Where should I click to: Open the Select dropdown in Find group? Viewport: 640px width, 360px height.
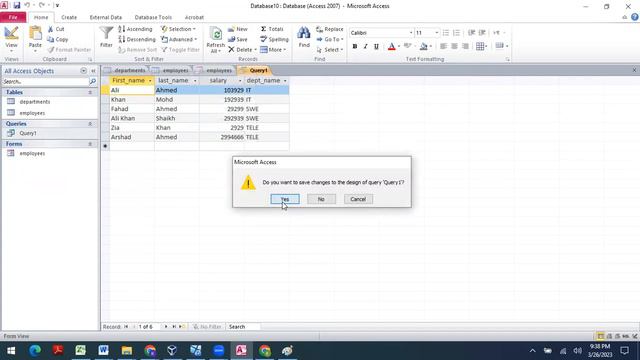[x=330, y=50]
